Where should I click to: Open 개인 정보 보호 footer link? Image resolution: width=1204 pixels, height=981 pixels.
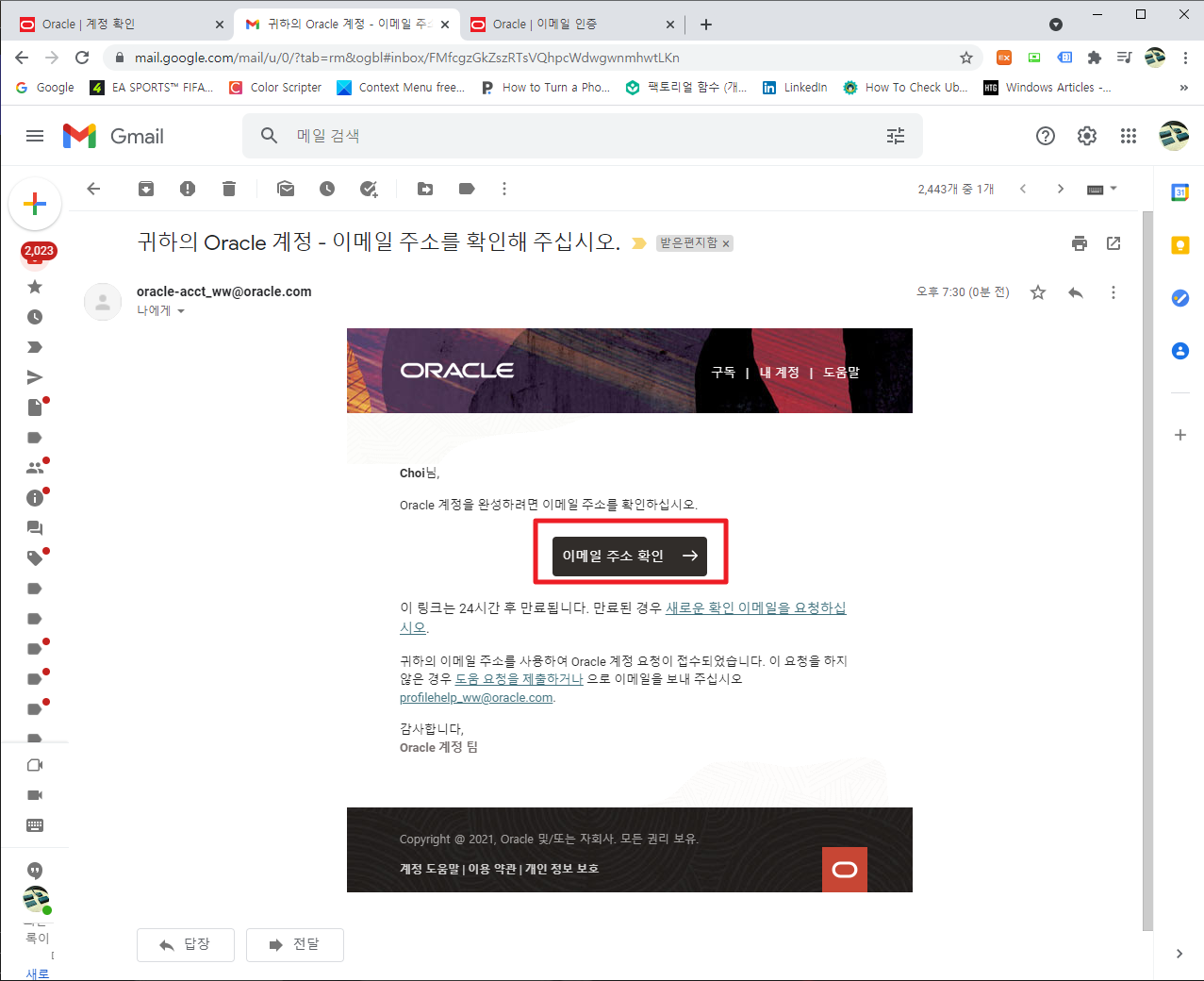tap(562, 869)
